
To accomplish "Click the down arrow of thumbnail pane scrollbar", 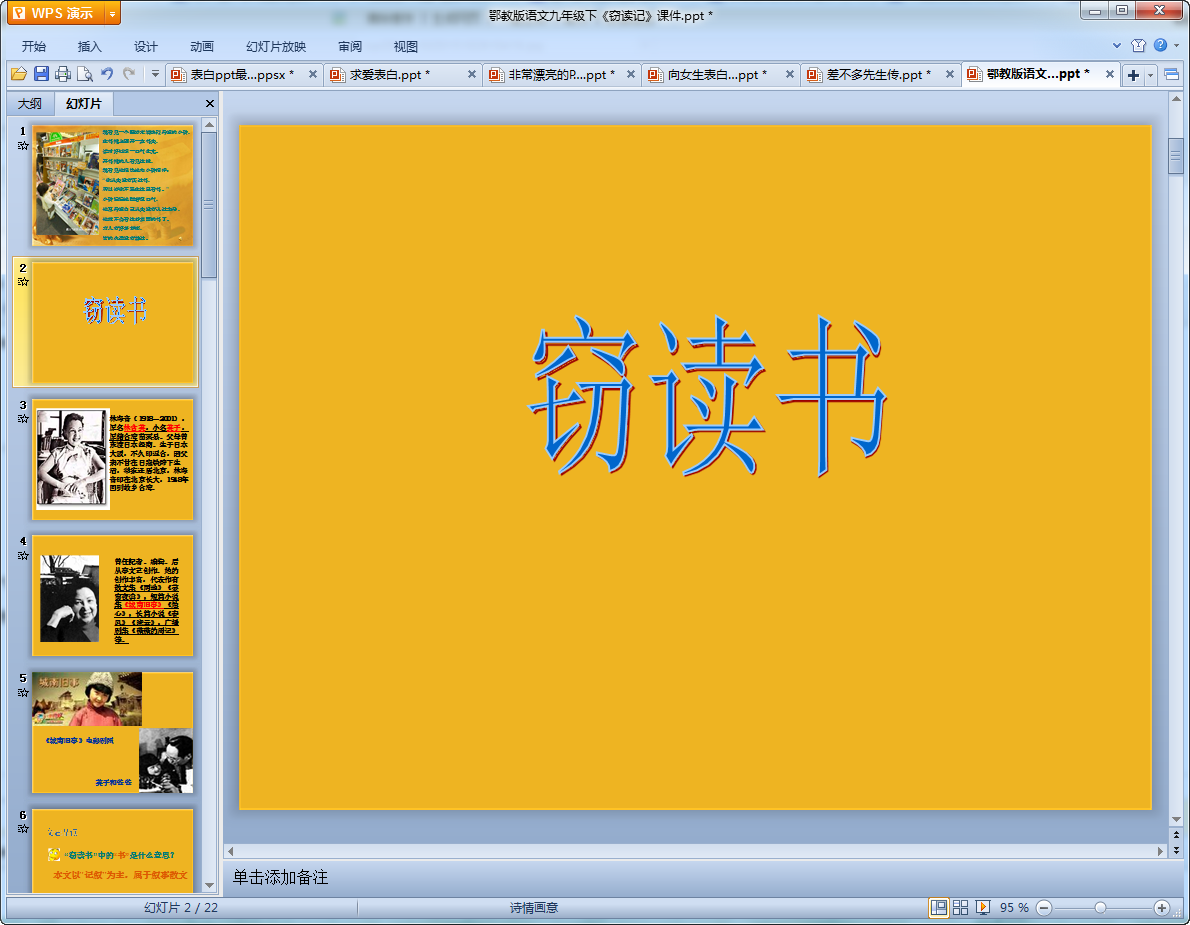I will point(209,886).
